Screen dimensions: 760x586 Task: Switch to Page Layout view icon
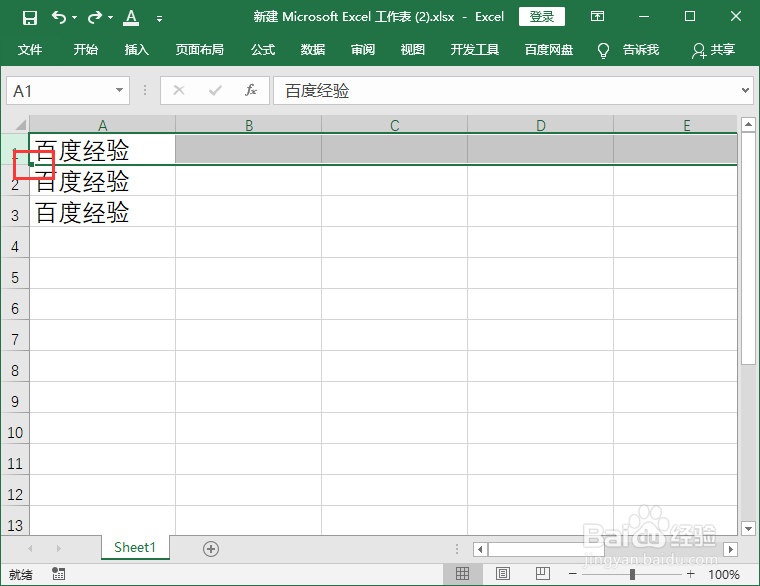(x=503, y=574)
